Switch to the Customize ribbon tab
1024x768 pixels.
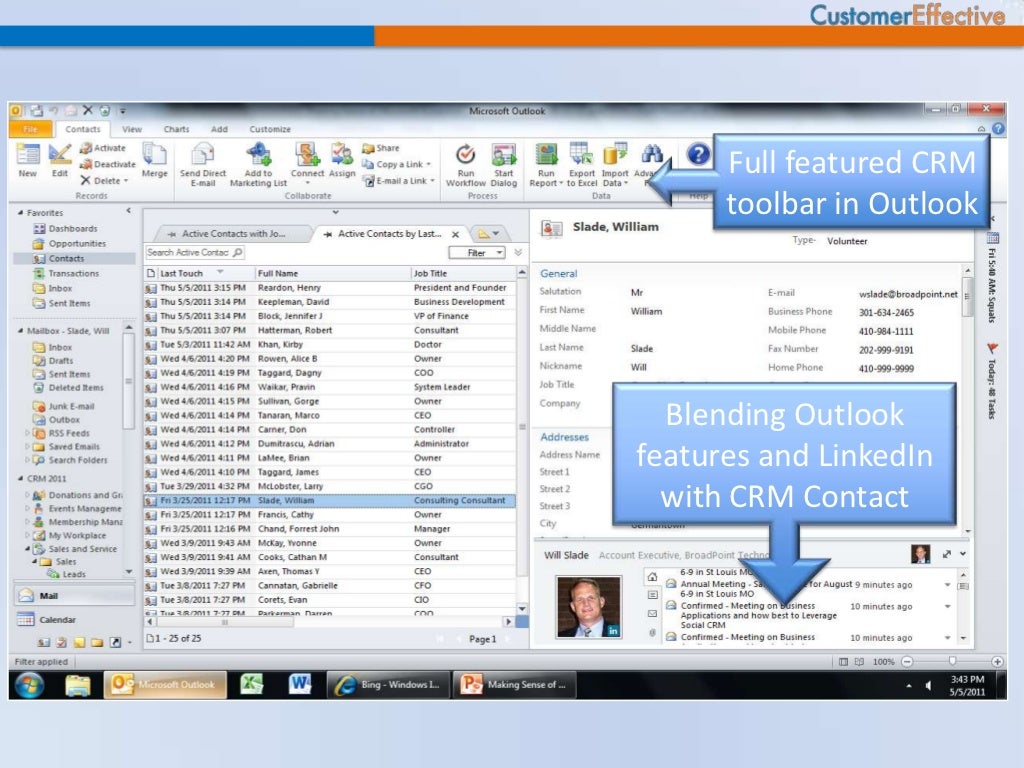point(270,129)
